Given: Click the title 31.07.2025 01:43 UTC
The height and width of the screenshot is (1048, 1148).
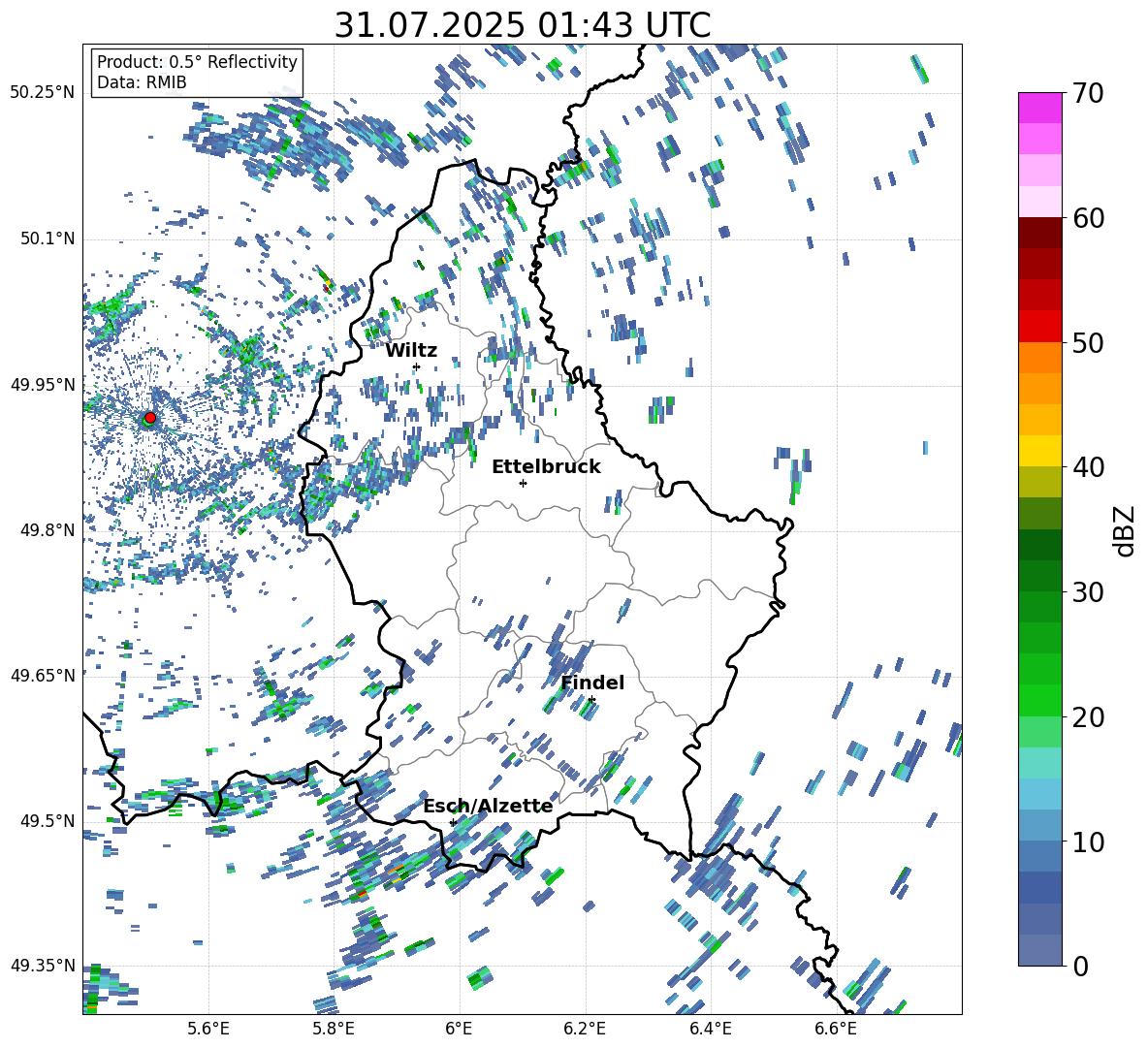Looking at the screenshot, I should point(522,25).
